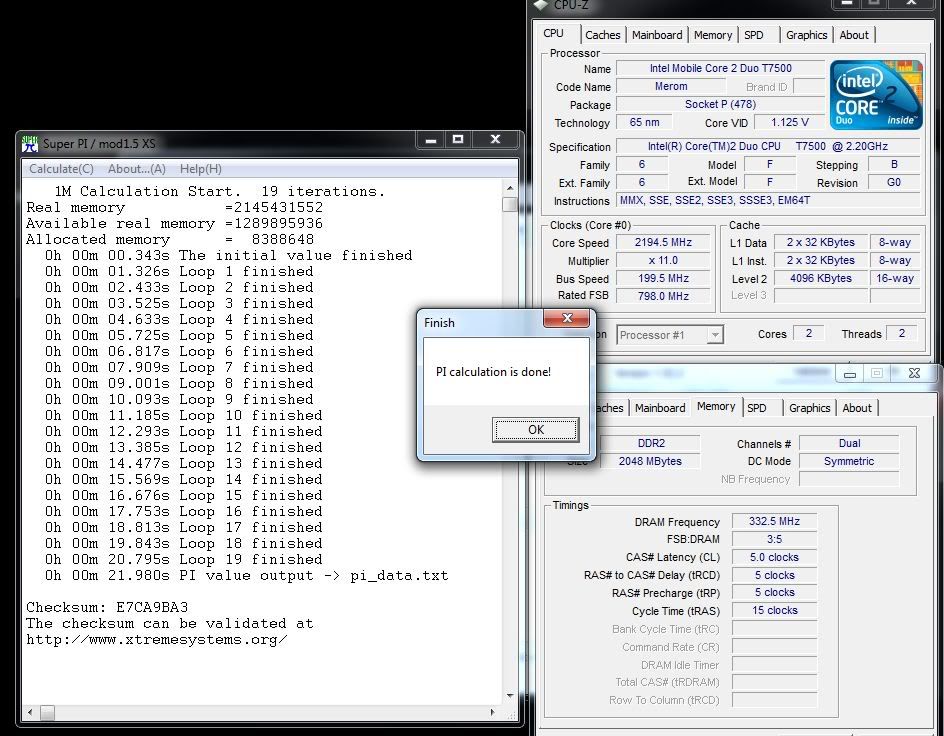Click the Instructions field with MMX, SSE list

coord(768,200)
